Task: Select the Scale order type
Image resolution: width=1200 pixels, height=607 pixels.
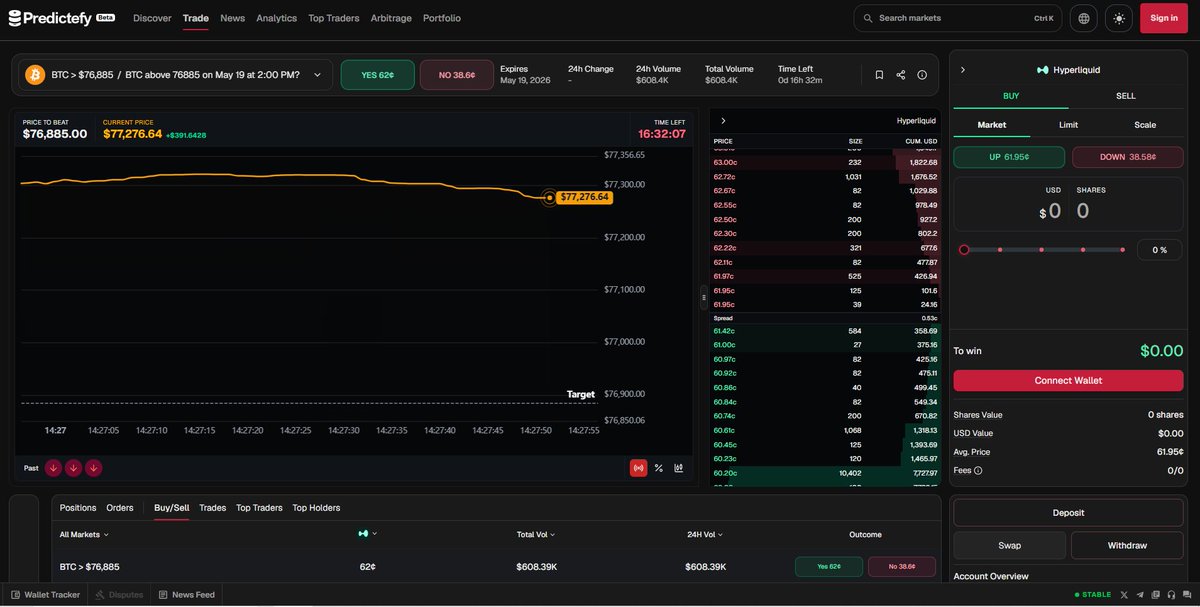Action: point(1145,125)
